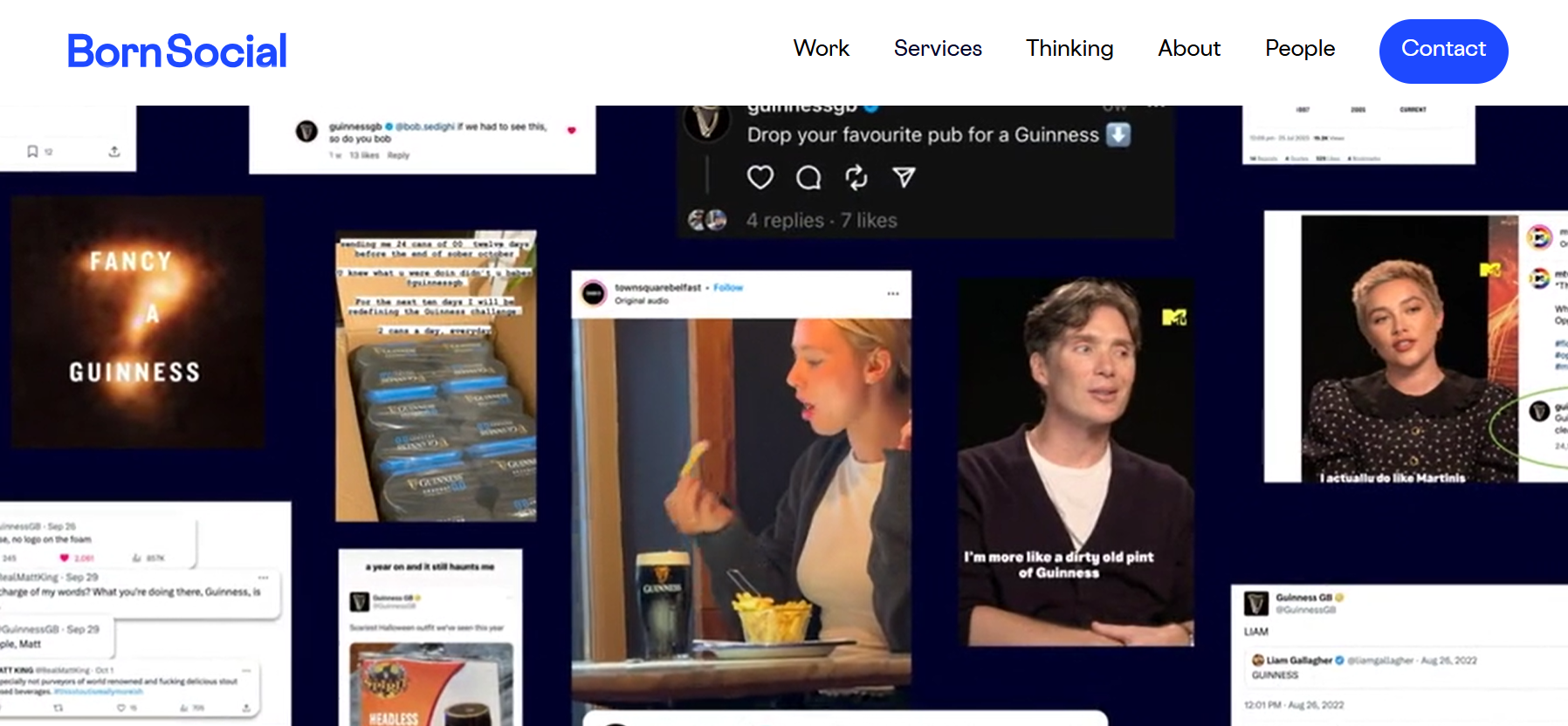
Task: Click the townsquarebelfast profile avatar
Action: [x=594, y=293]
